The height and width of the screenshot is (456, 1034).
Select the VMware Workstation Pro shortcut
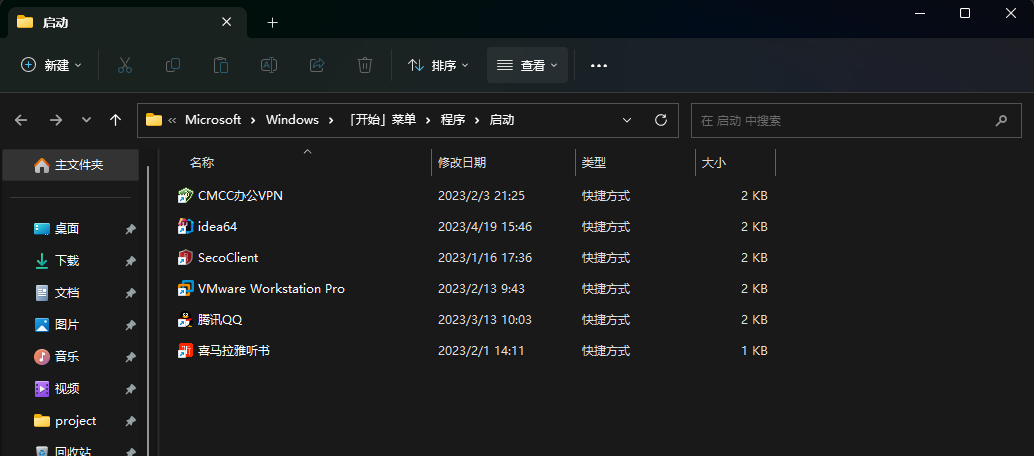pos(271,289)
